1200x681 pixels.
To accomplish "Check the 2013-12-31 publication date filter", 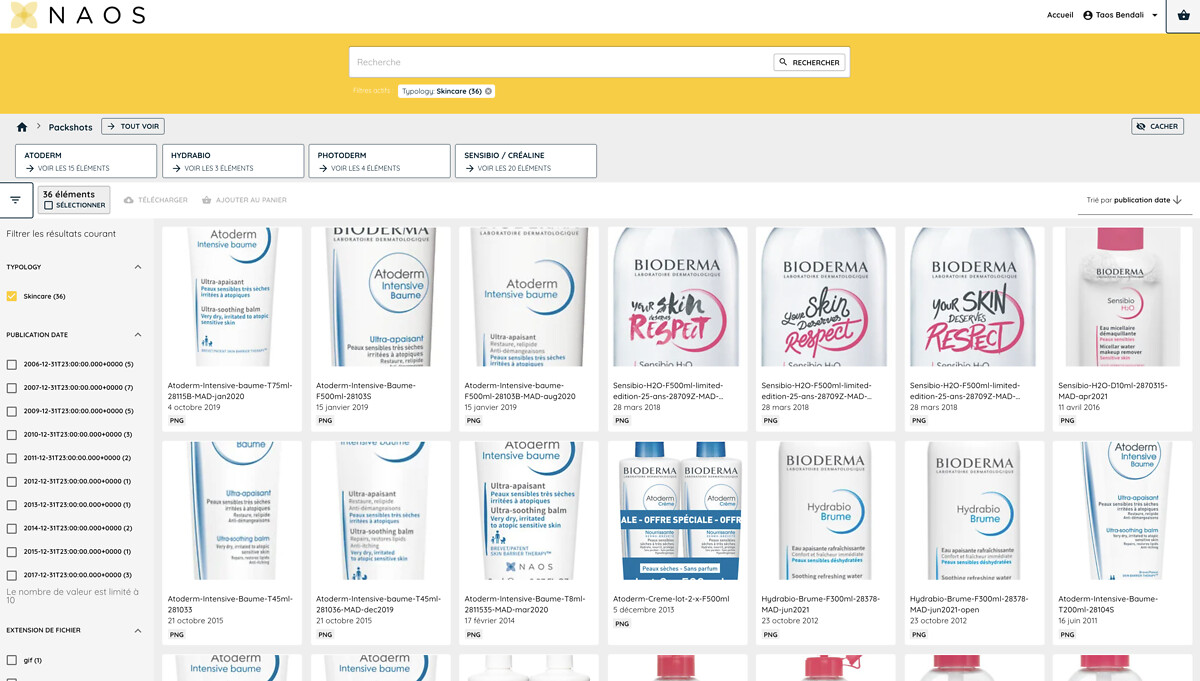I will [12, 505].
